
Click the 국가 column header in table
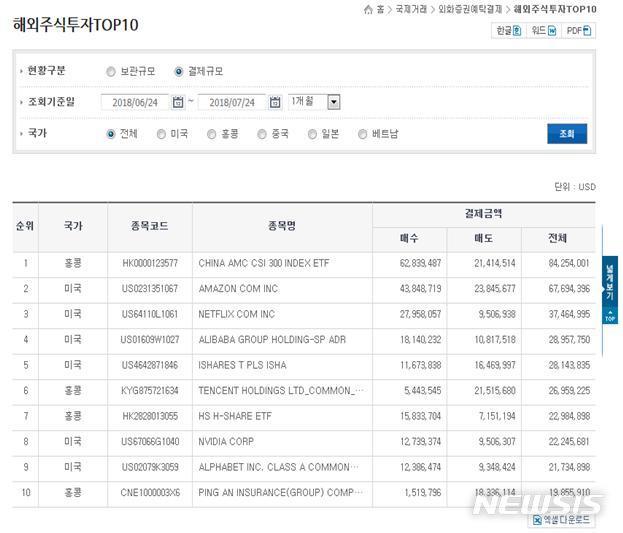(73, 226)
